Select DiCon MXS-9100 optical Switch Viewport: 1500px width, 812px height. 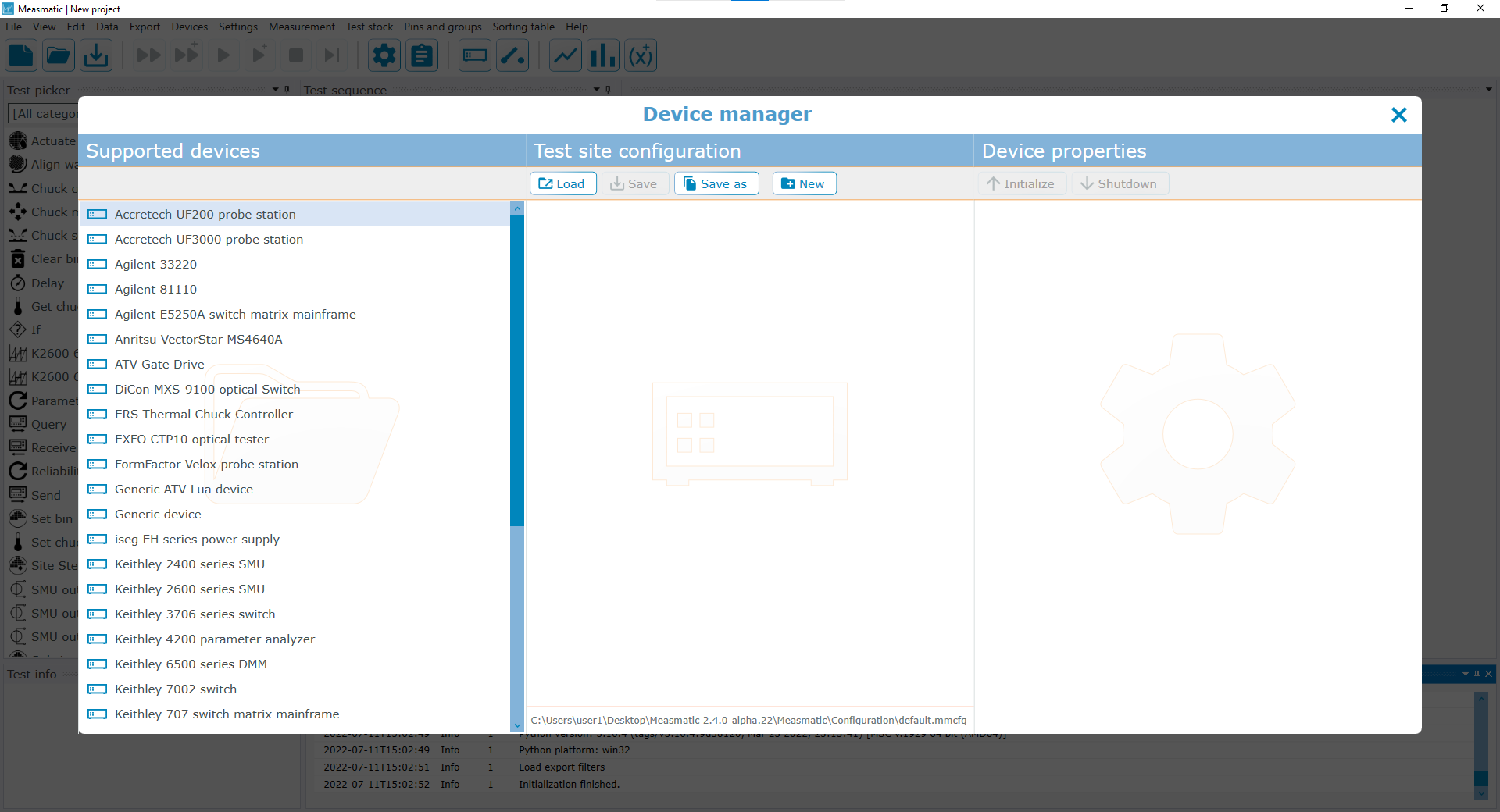click(x=295, y=389)
